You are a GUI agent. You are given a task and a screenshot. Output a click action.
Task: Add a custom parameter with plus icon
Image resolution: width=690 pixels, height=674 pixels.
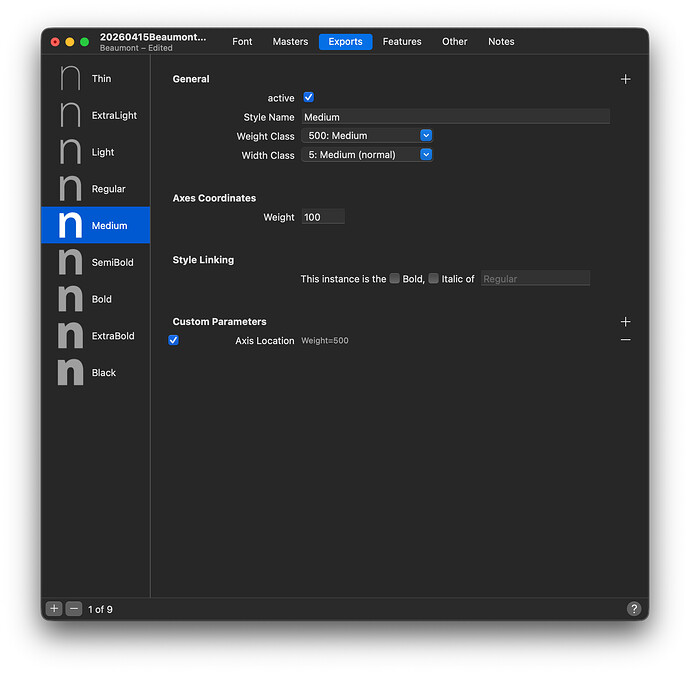click(x=625, y=322)
